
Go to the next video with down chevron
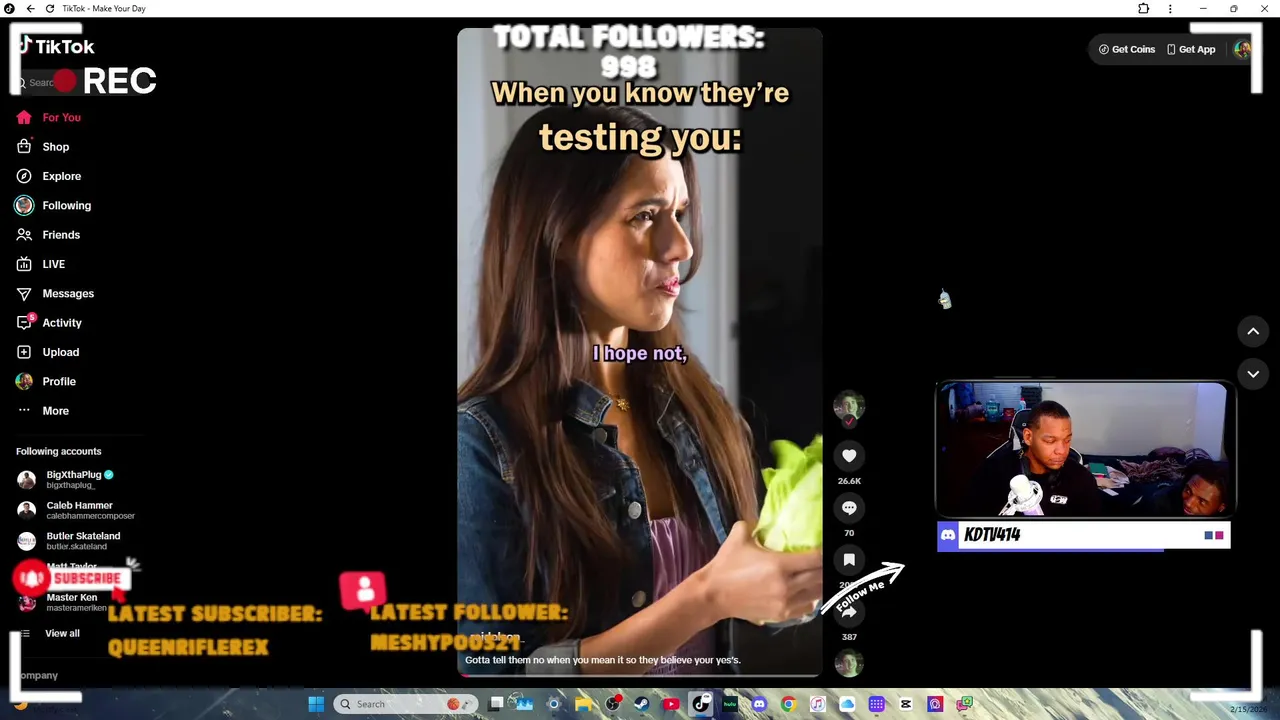tap(1253, 373)
